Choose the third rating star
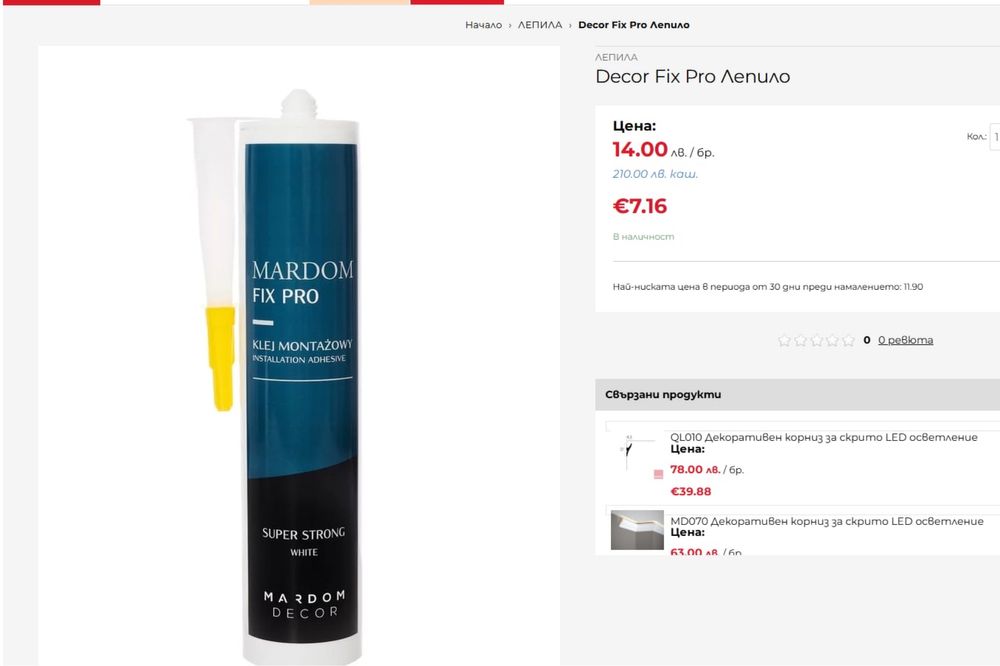 [816, 341]
